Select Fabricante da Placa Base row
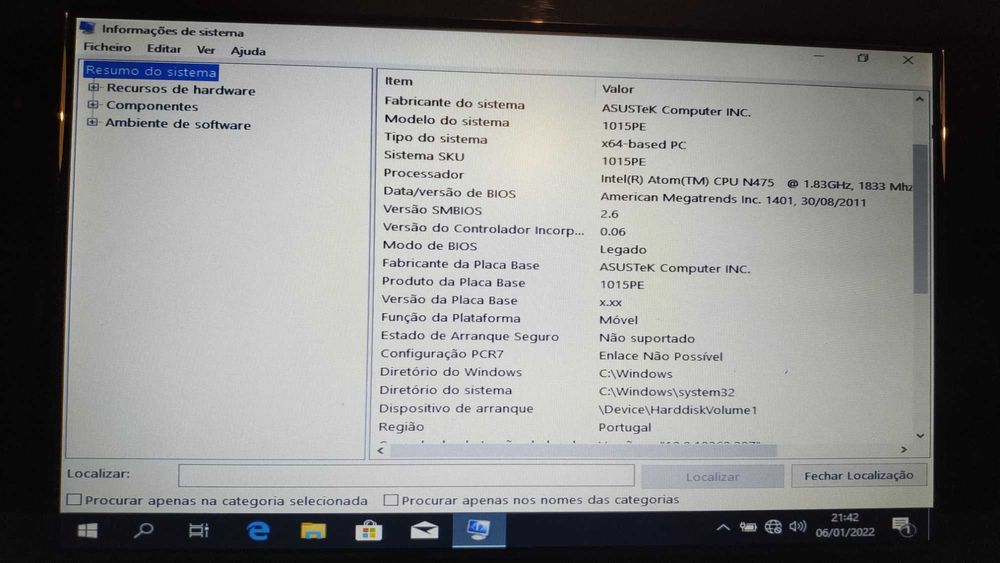Viewport: 1000px width, 563px height. pos(646,266)
